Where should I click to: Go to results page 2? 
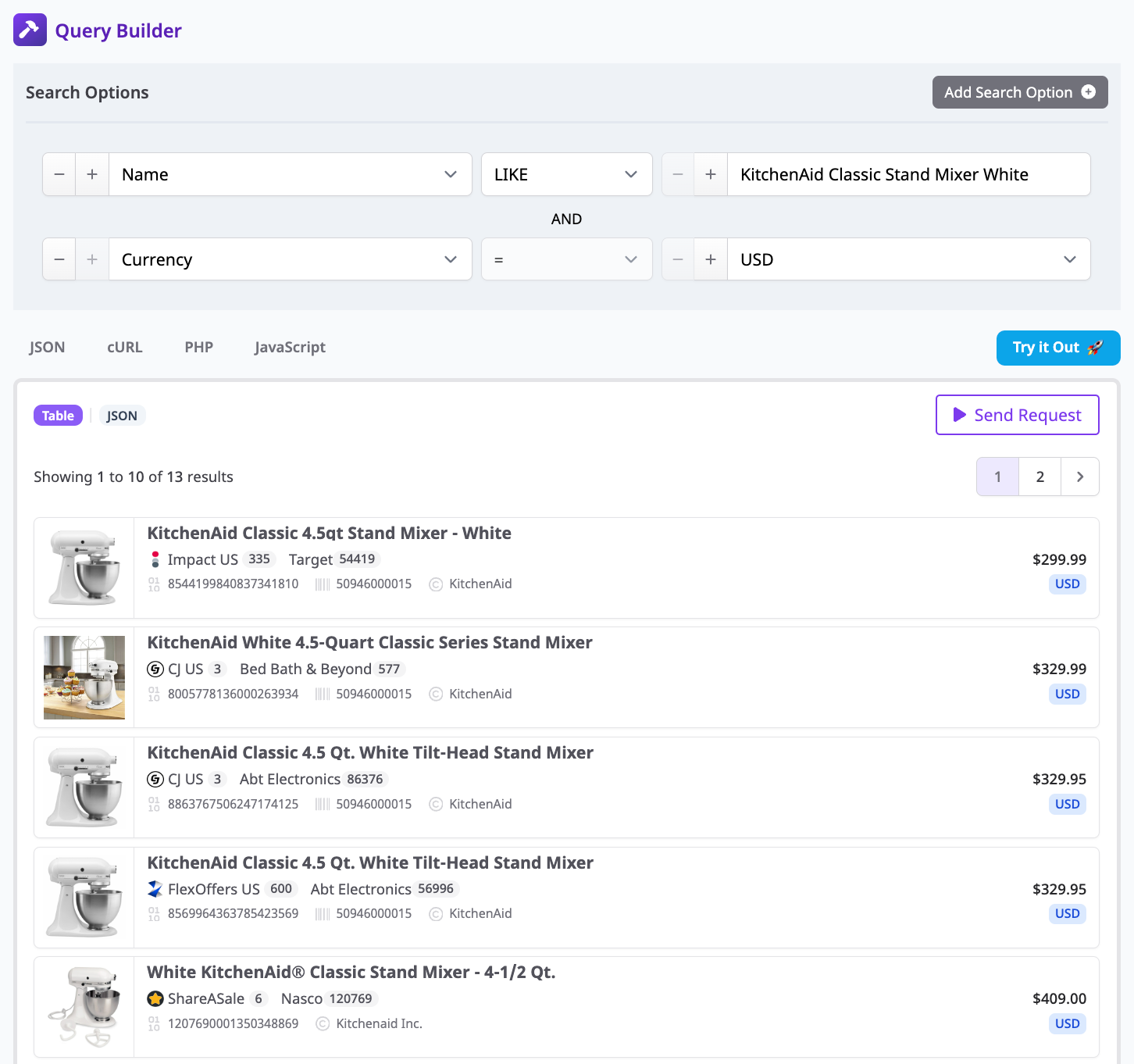1040,477
